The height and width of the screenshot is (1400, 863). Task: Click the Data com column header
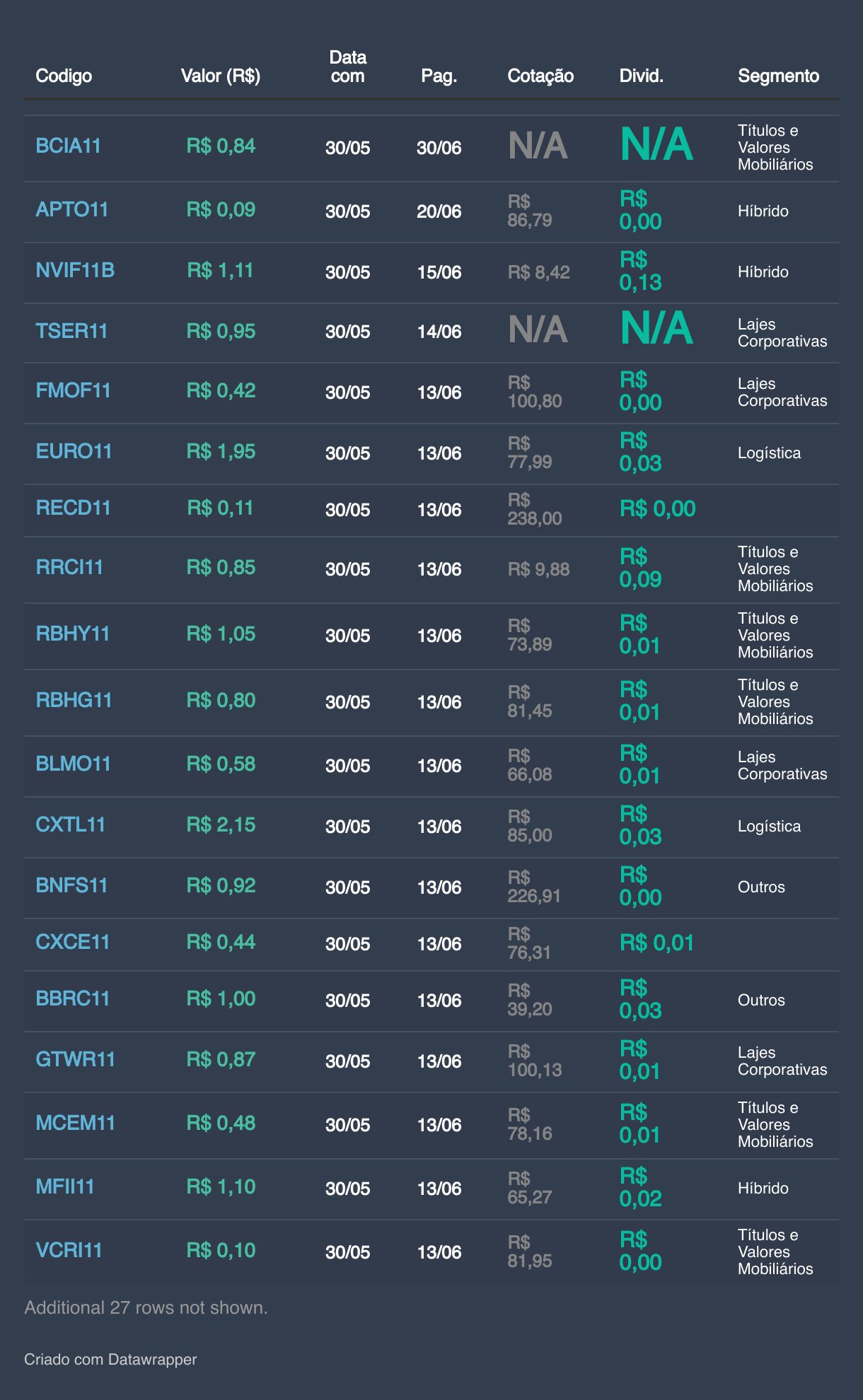point(347,67)
